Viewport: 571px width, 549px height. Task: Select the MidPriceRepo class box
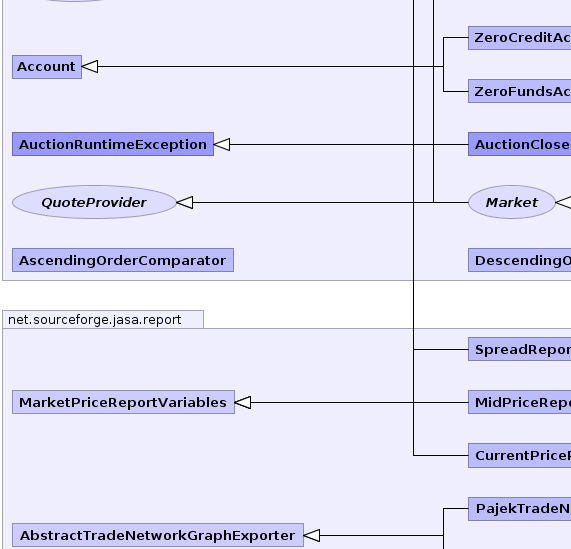tap(520, 402)
